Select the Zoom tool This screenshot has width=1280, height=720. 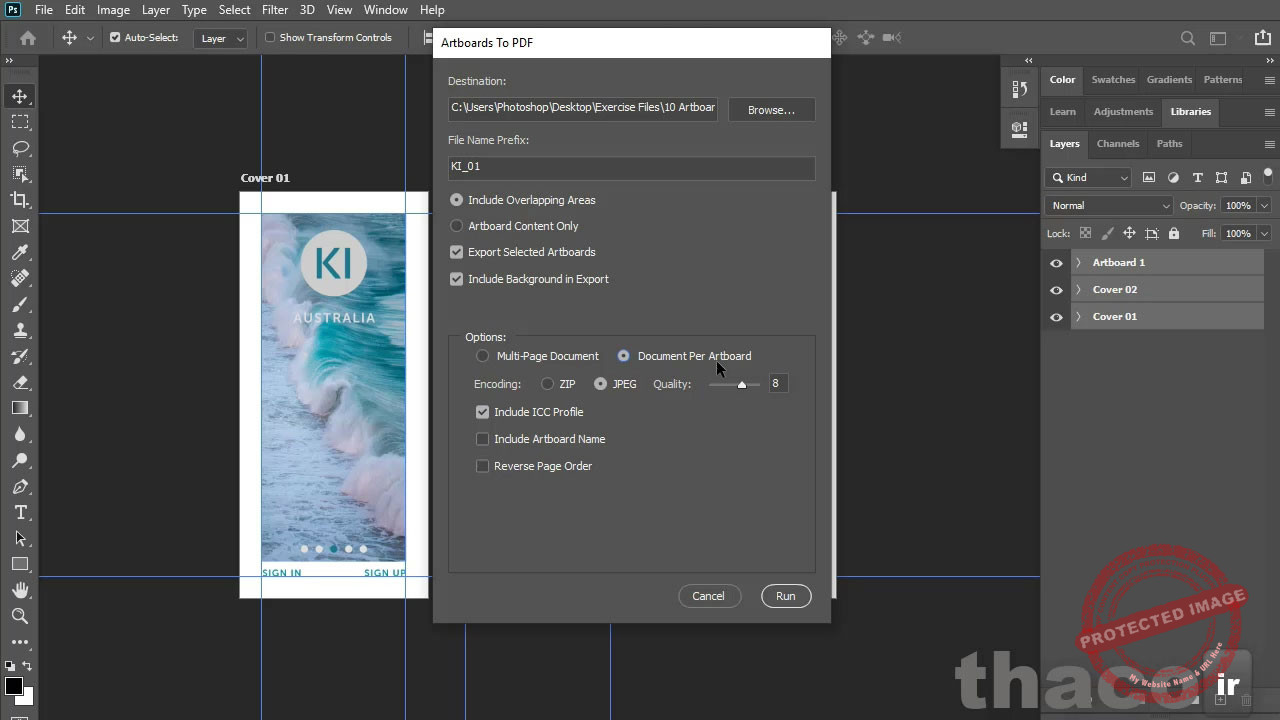pos(20,616)
